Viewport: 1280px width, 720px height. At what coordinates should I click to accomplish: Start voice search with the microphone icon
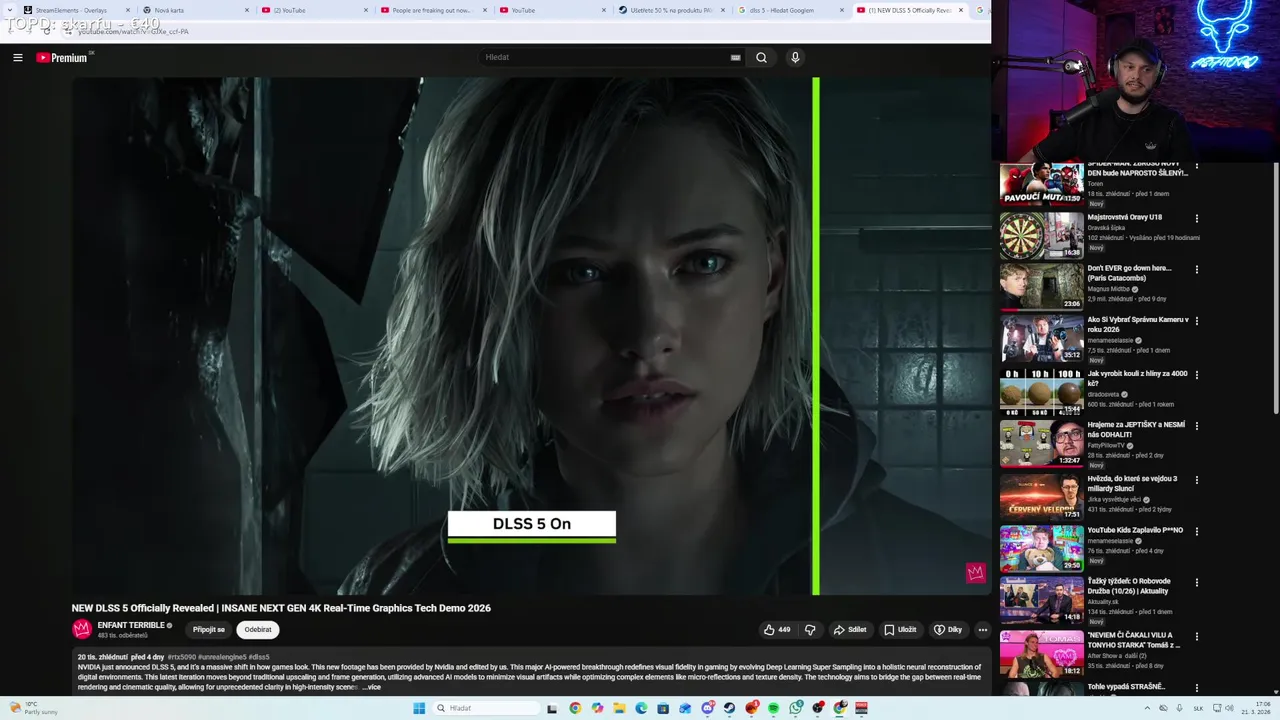[x=795, y=58]
